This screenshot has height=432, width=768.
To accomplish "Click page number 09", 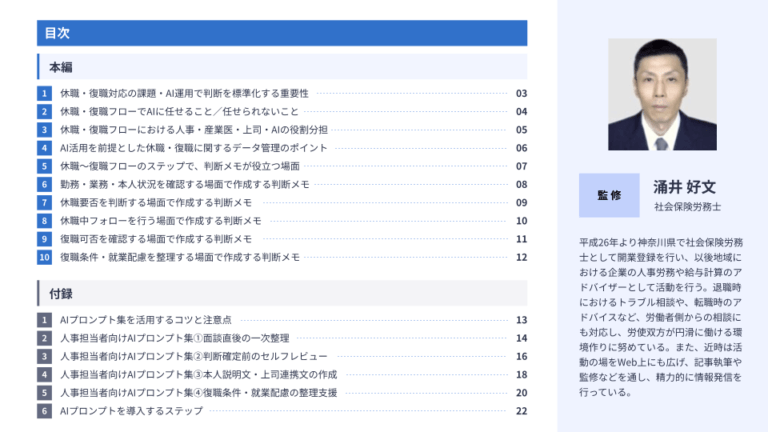I will click(521, 202).
